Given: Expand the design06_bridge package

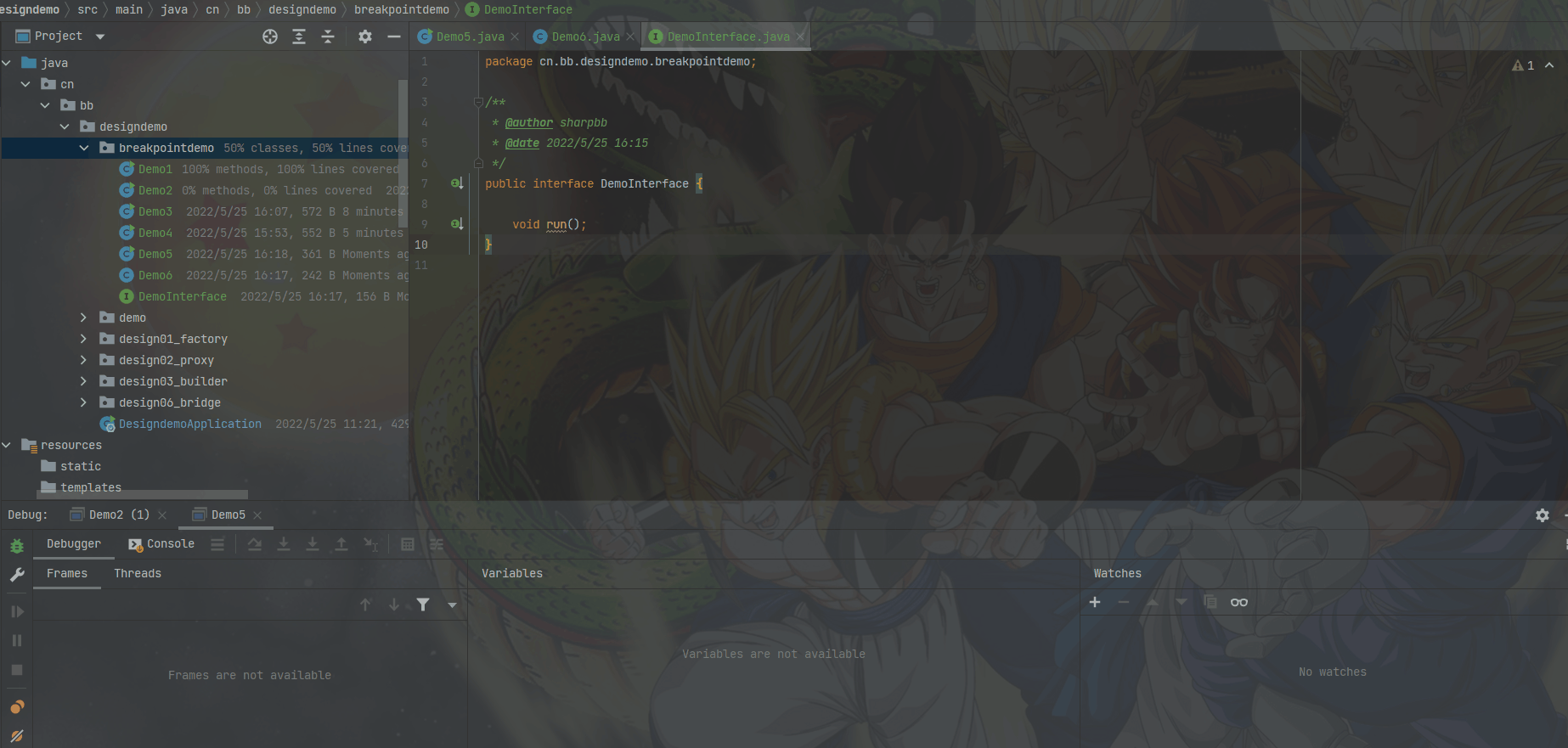Looking at the screenshot, I should click(x=83, y=402).
